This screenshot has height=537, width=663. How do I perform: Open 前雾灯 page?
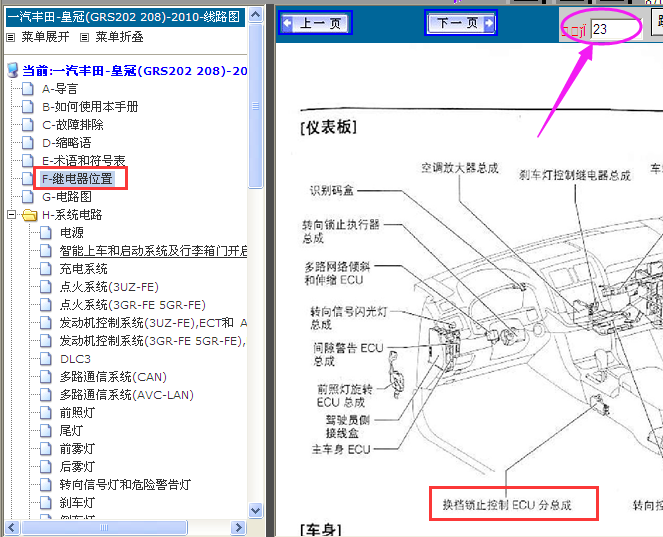(77, 449)
